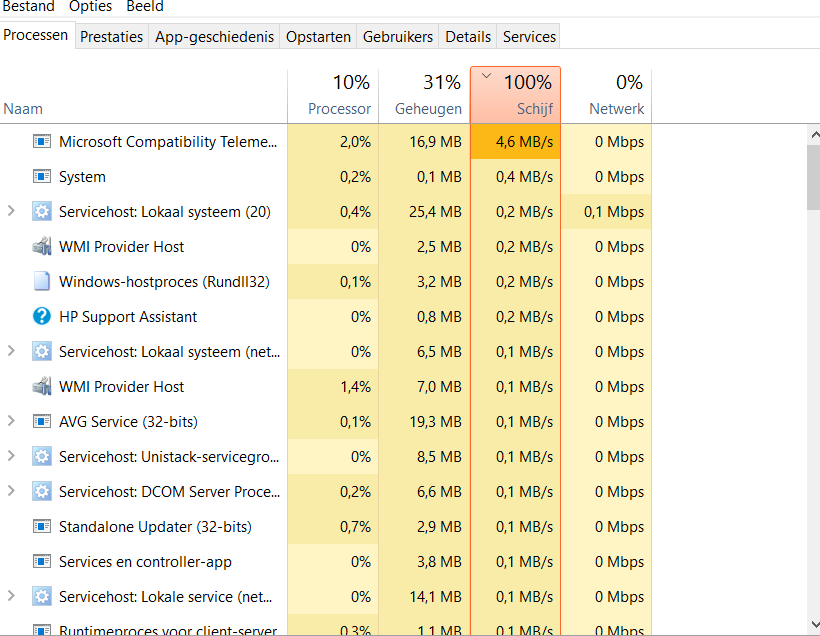This screenshot has height=636, width=820.
Task: Select the Services en controller-app name
Action: (x=145, y=562)
